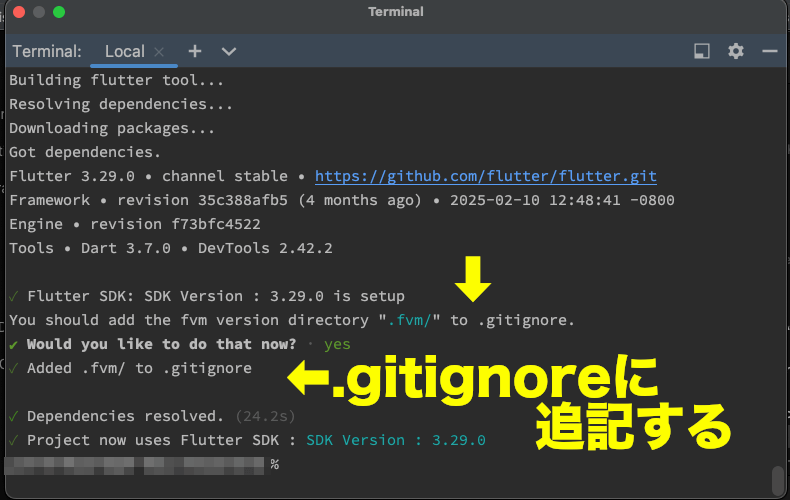790x500 pixels.
Task: Toggle the terminal window layout icon
Action: point(701,51)
